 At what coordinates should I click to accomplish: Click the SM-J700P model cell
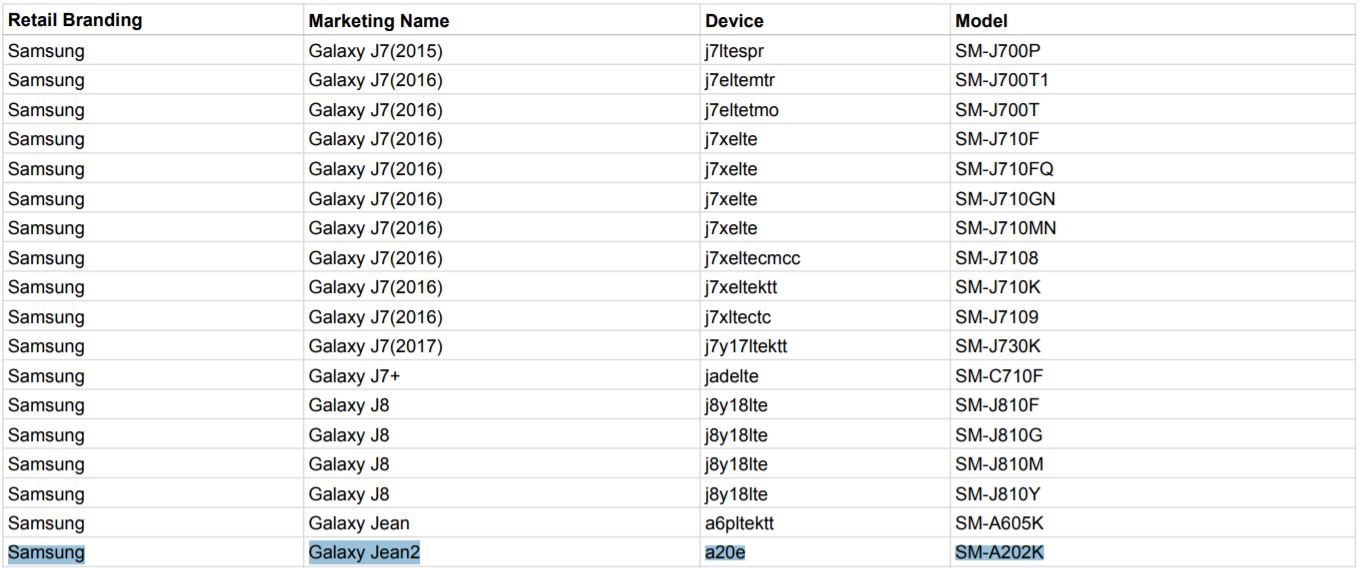[999, 51]
